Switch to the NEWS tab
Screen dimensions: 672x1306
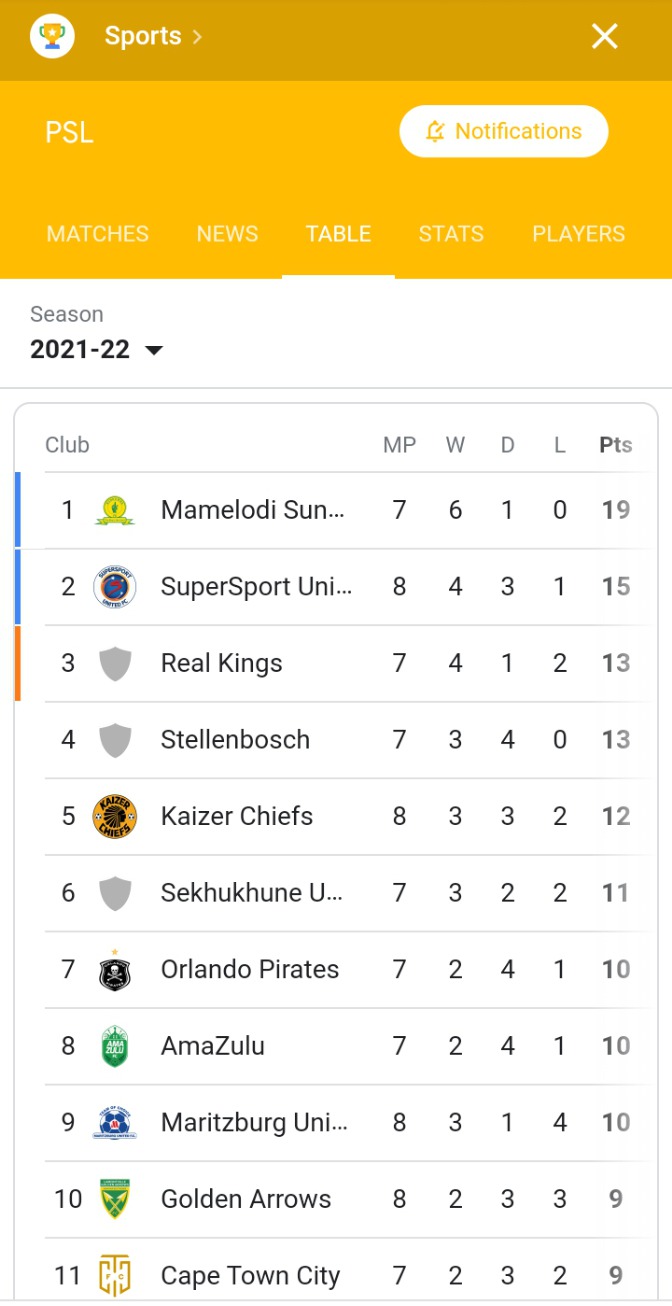coord(227,234)
